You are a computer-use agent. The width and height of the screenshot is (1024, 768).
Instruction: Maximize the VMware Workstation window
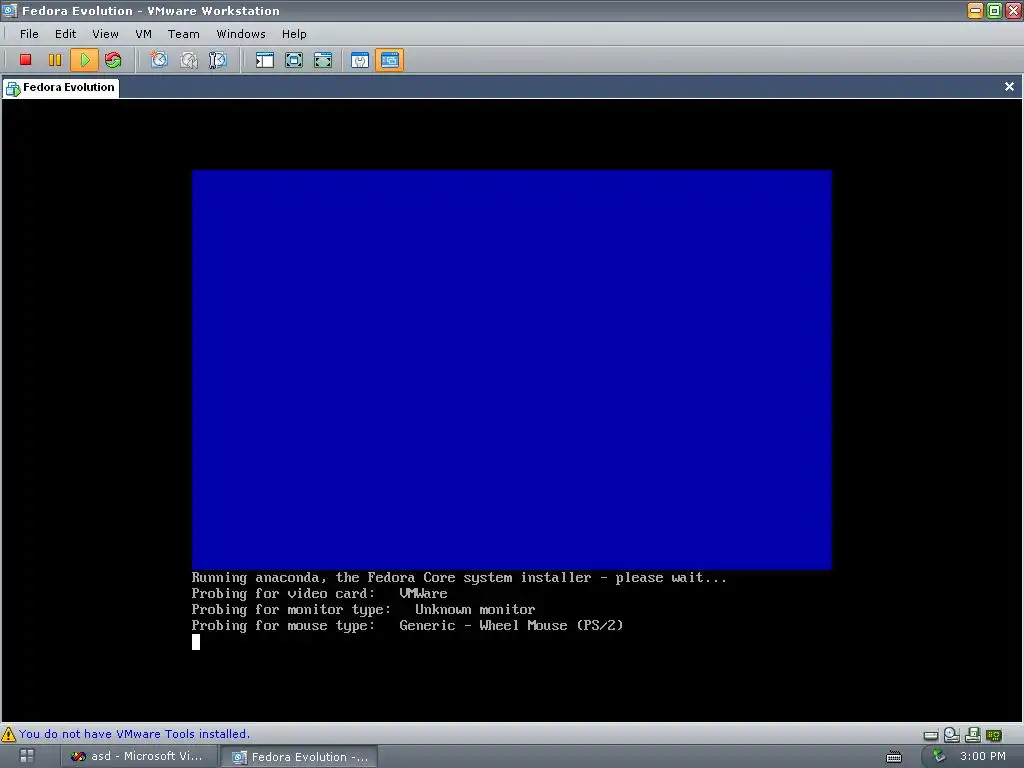[994, 10]
